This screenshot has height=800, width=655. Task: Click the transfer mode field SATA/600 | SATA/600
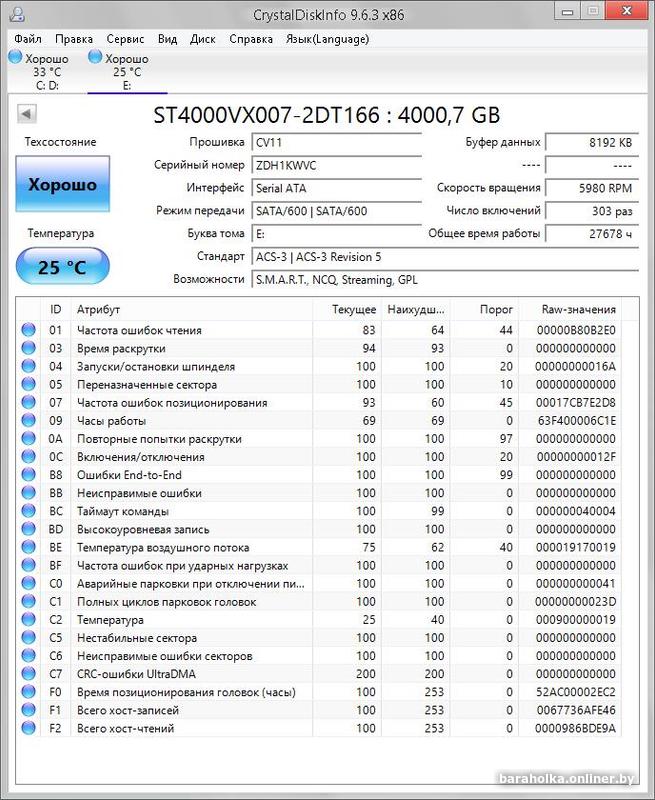click(x=337, y=211)
